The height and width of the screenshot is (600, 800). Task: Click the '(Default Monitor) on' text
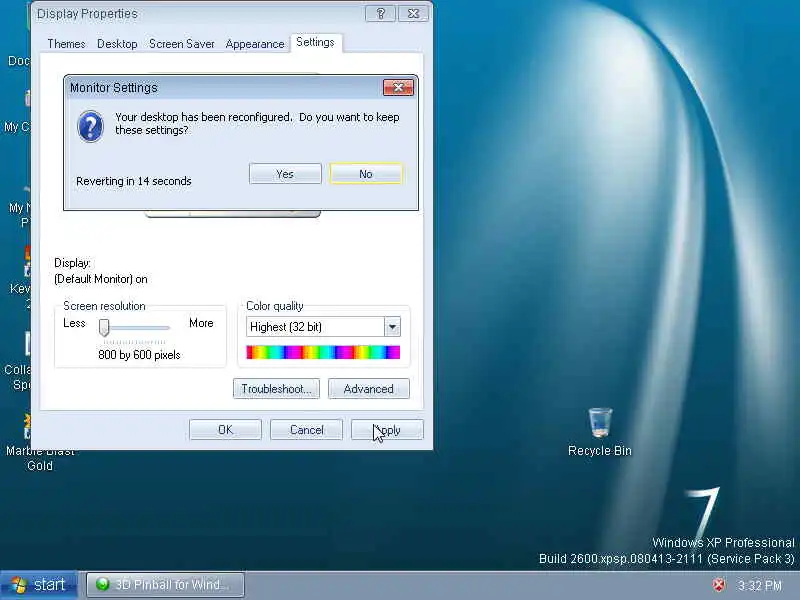pos(101,279)
